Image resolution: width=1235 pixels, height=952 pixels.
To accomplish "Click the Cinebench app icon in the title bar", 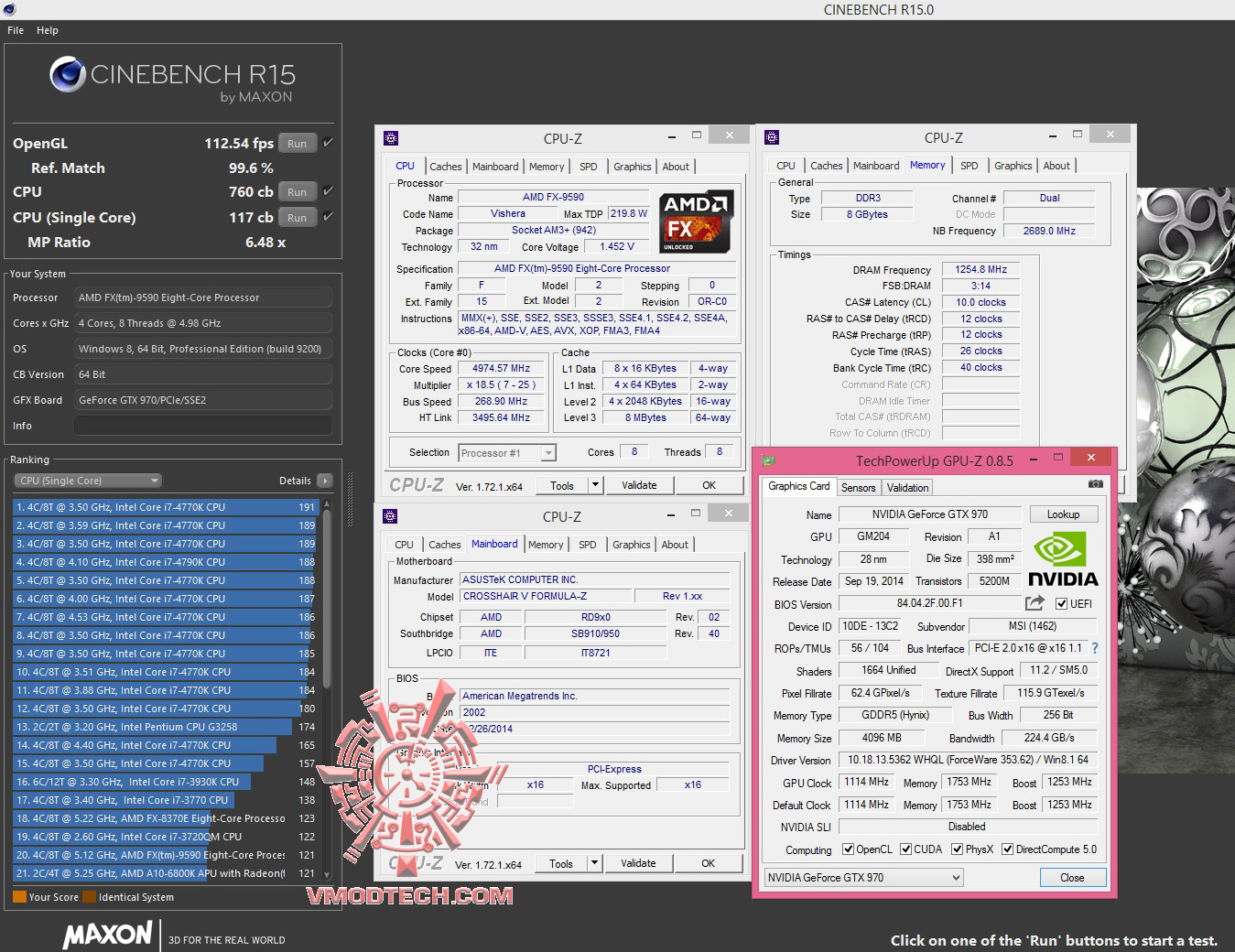I will tap(8, 9).
